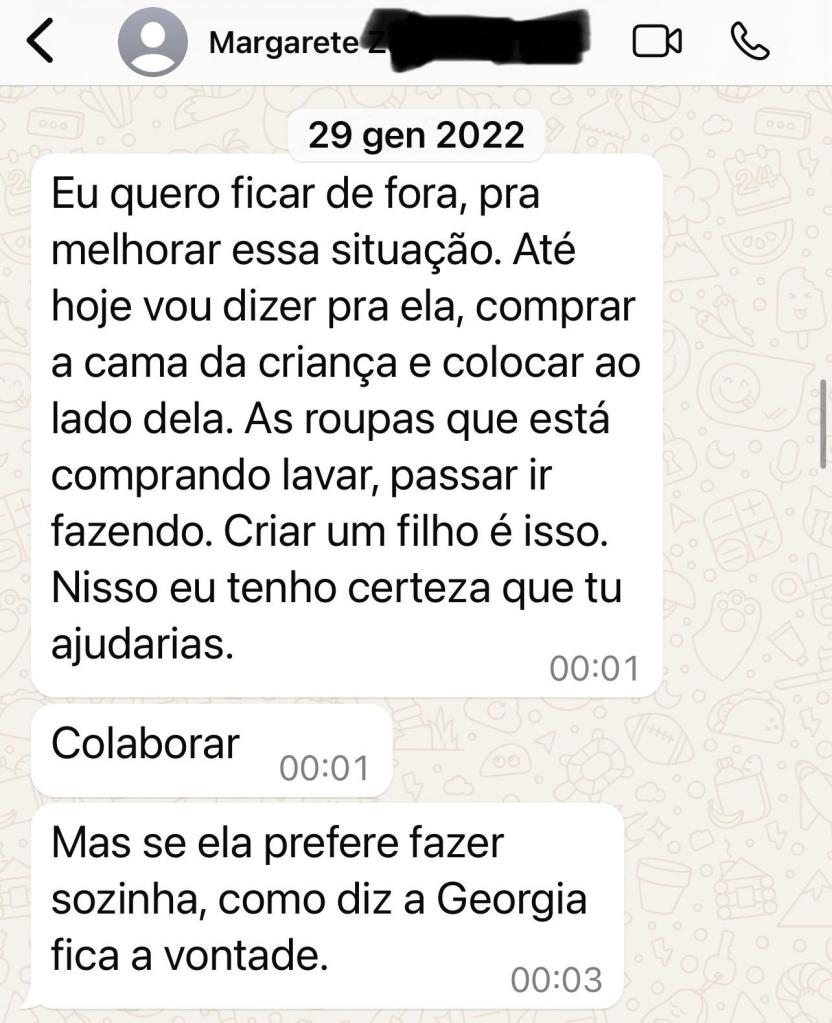Click empty wallpaper right of Colaborar bubble
The height and width of the screenshot is (1023, 832).
coord(587,750)
